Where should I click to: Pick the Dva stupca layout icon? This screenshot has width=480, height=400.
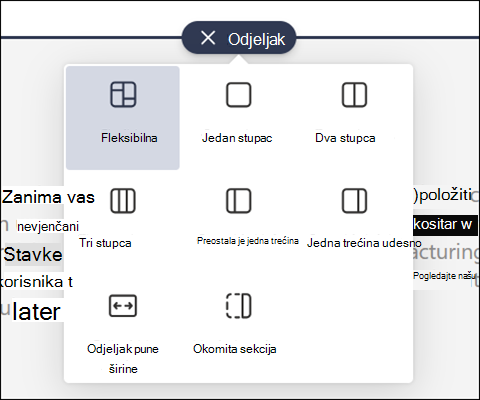(x=354, y=95)
